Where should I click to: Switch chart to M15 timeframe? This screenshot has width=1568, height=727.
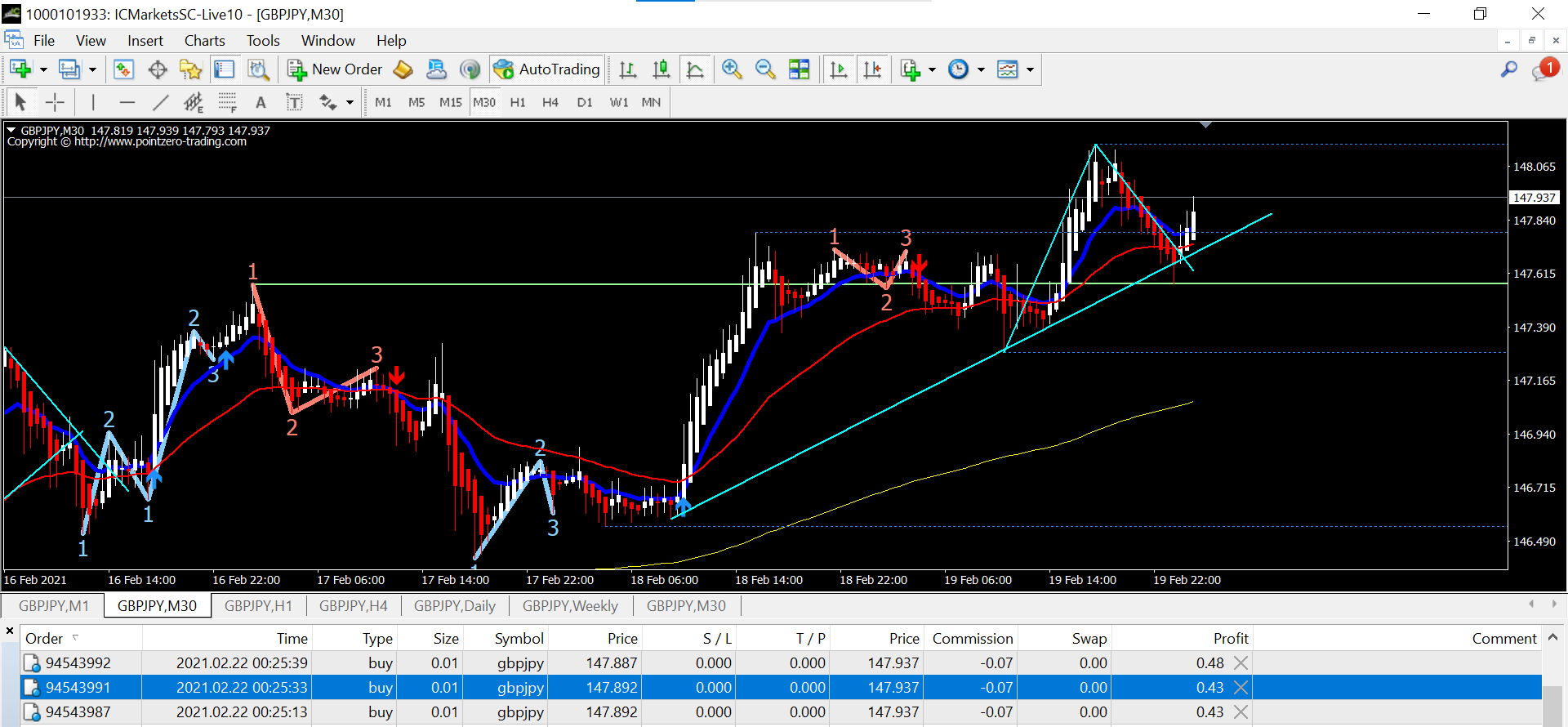(x=451, y=102)
